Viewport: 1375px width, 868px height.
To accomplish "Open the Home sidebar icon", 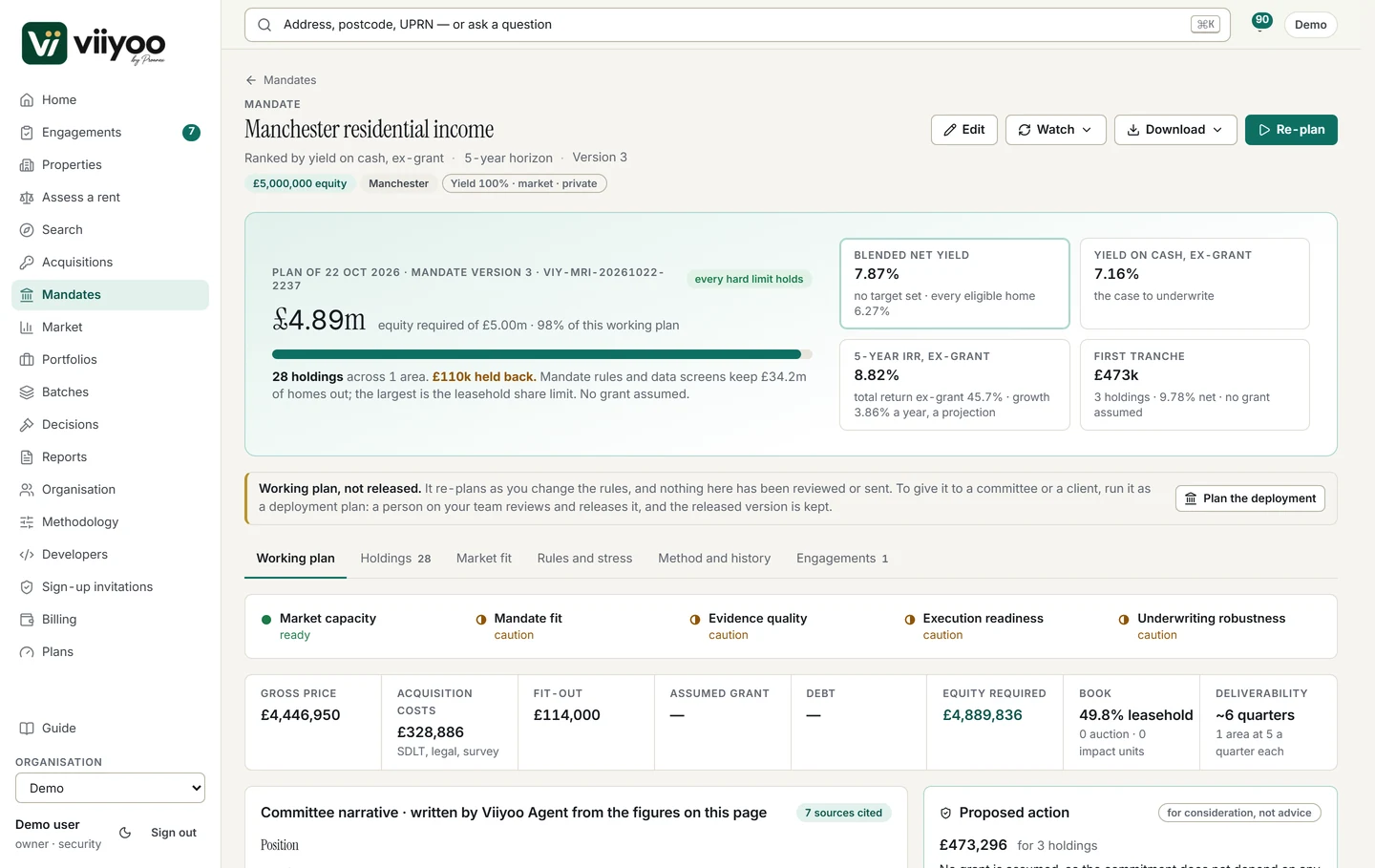I will click(x=27, y=100).
